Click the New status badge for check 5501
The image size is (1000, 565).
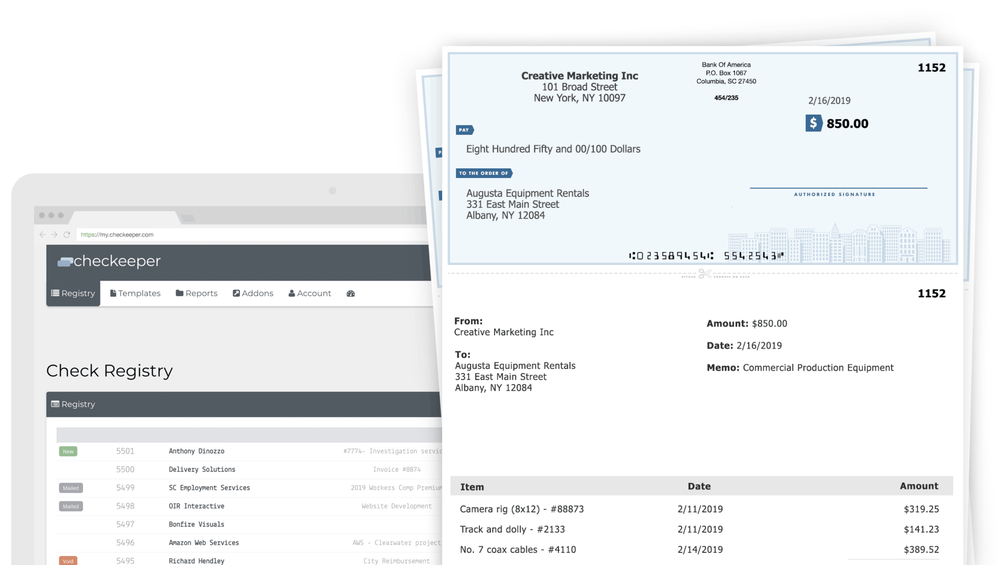coord(68,451)
